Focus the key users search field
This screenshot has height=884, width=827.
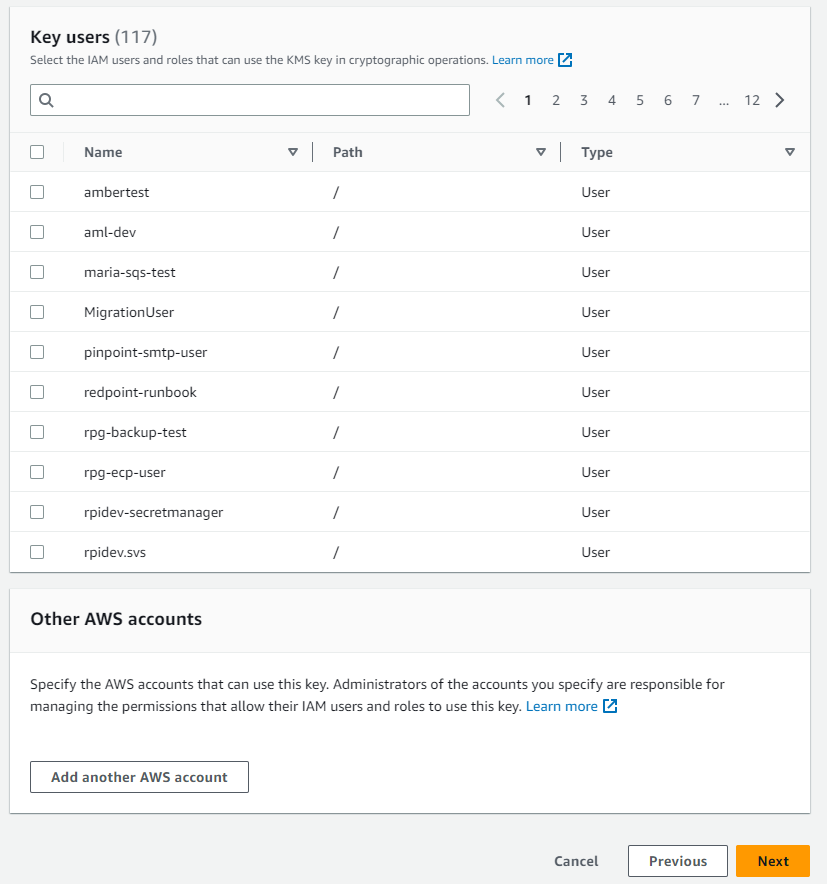pyautogui.click(x=260, y=100)
